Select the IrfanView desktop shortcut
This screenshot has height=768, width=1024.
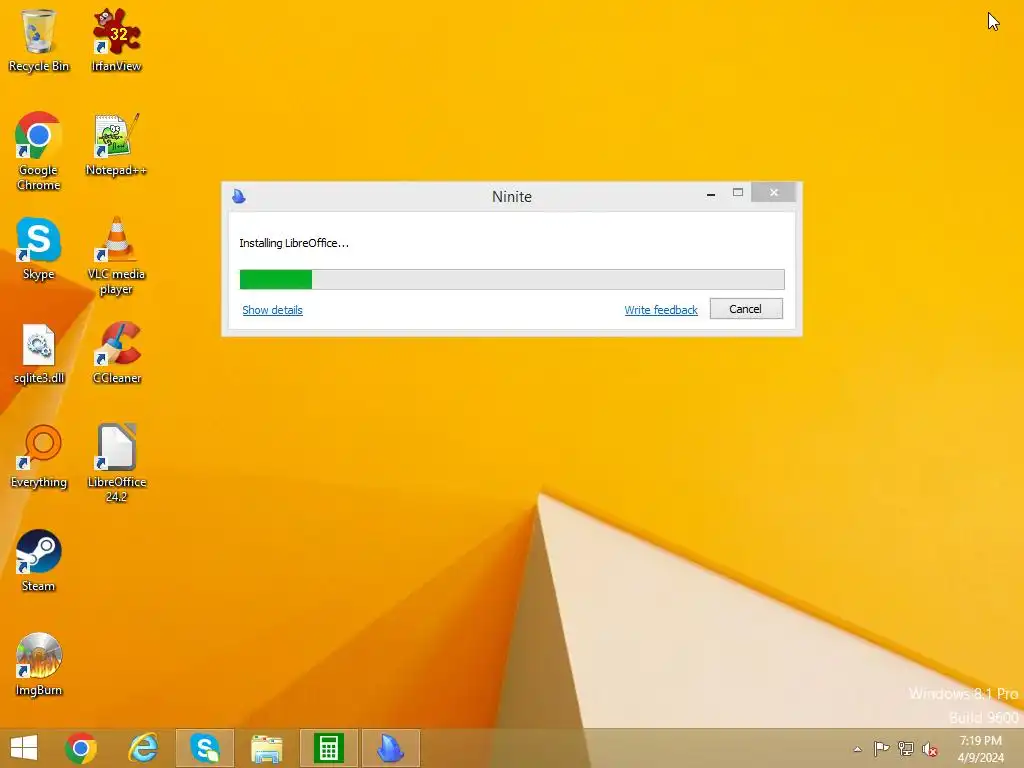116,40
